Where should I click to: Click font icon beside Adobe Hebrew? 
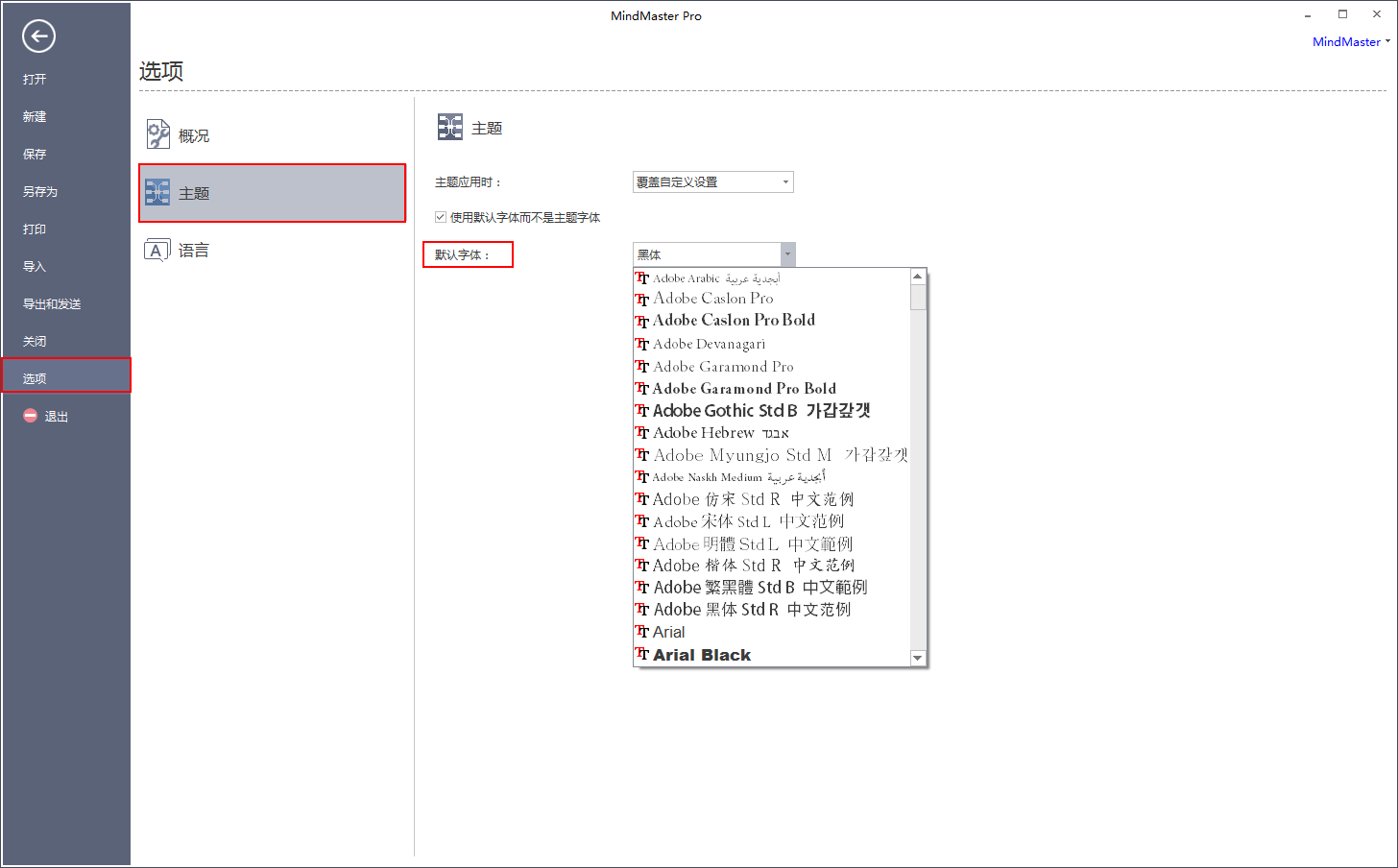click(642, 432)
